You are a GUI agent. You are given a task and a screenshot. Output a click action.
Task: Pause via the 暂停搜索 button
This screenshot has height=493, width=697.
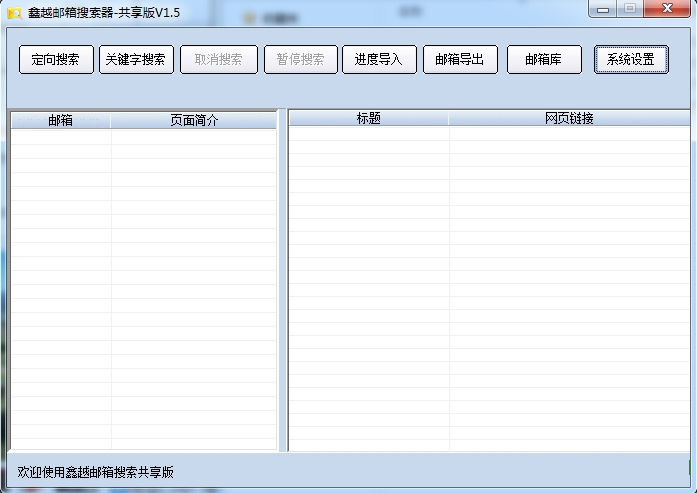click(x=300, y=59)
